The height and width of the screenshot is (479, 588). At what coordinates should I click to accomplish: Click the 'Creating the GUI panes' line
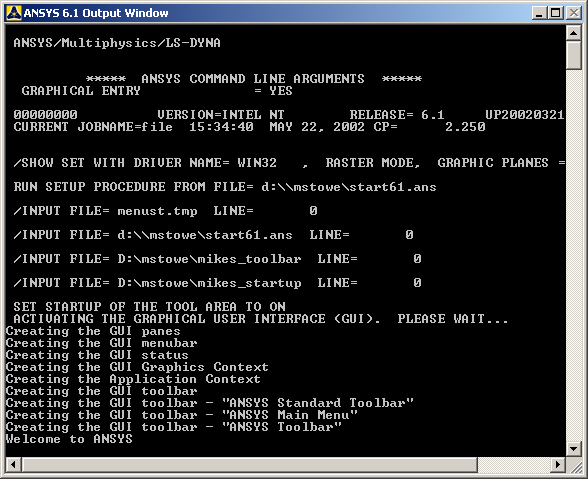[93, 331]
